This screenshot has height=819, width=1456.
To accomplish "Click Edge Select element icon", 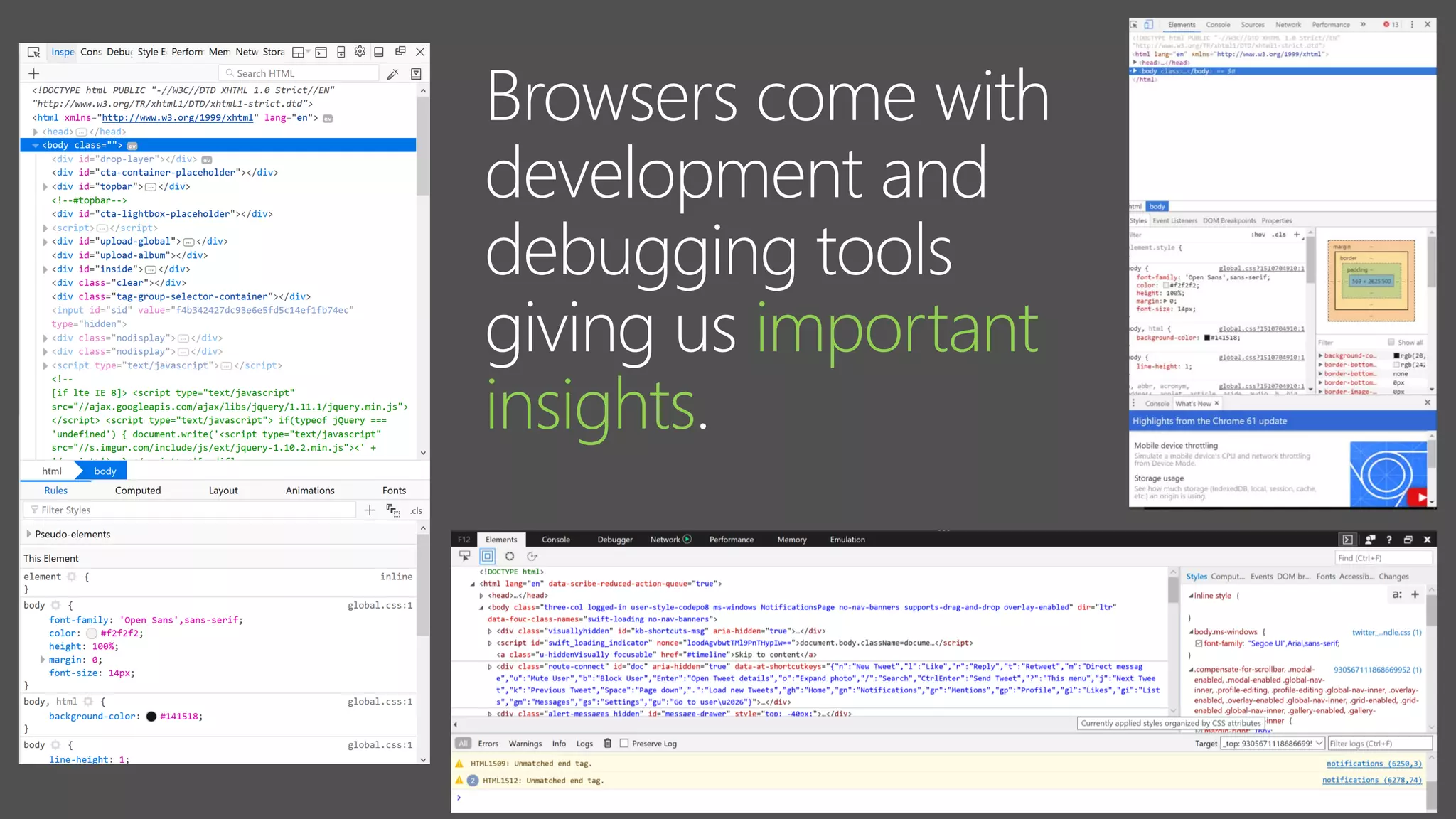I will (465, 556).
